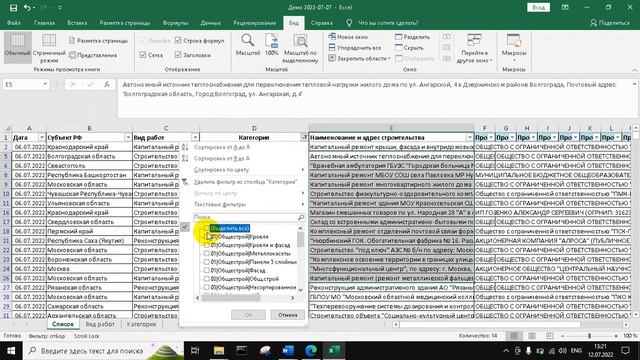Check Общестрой Панели 3 слойные item

(x=207, y=262)
